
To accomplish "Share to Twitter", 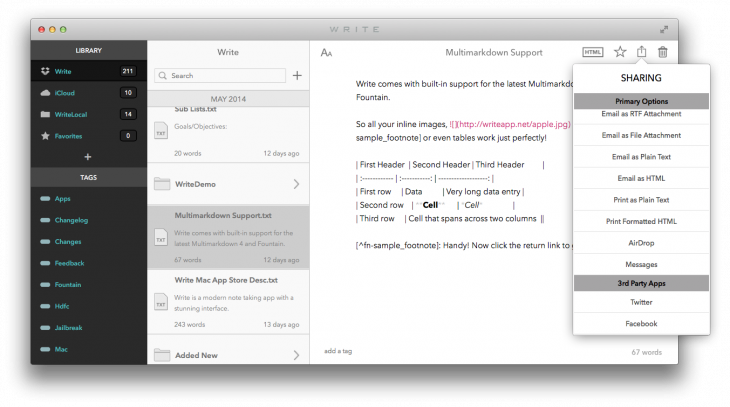I will coord(641,302).
